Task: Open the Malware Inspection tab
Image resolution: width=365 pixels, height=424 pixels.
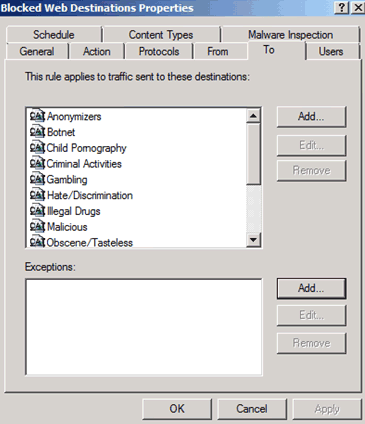Action: pyautogui.click(x=291, y=34)
